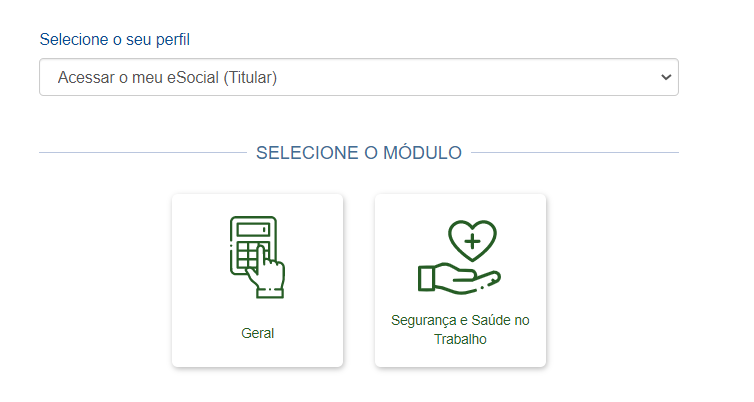Image resolution: width=754 pixels, height=402 pixels.
Task: Select the Segurança e Saúde no Trabalho card
Action: (460, 280)
